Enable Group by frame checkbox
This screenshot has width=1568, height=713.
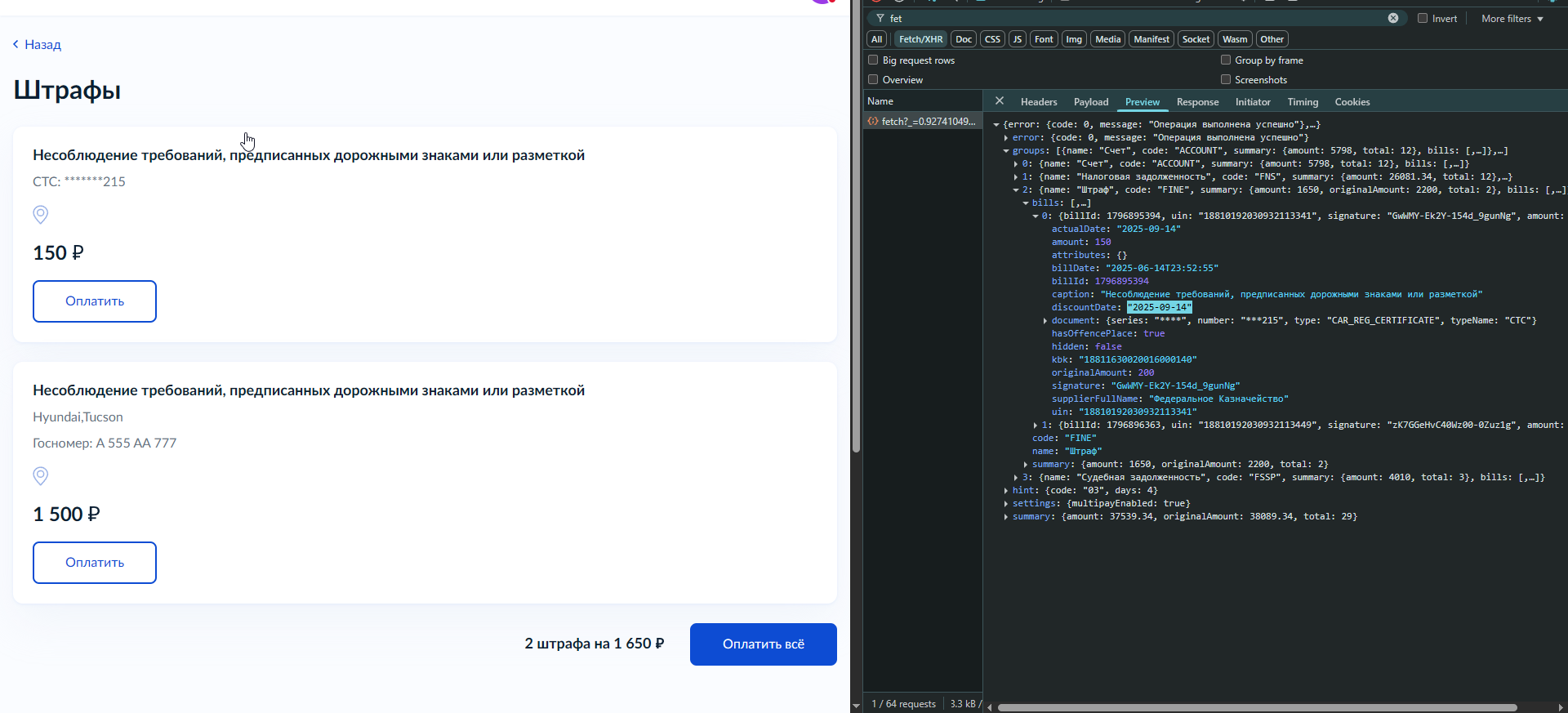1226,60
